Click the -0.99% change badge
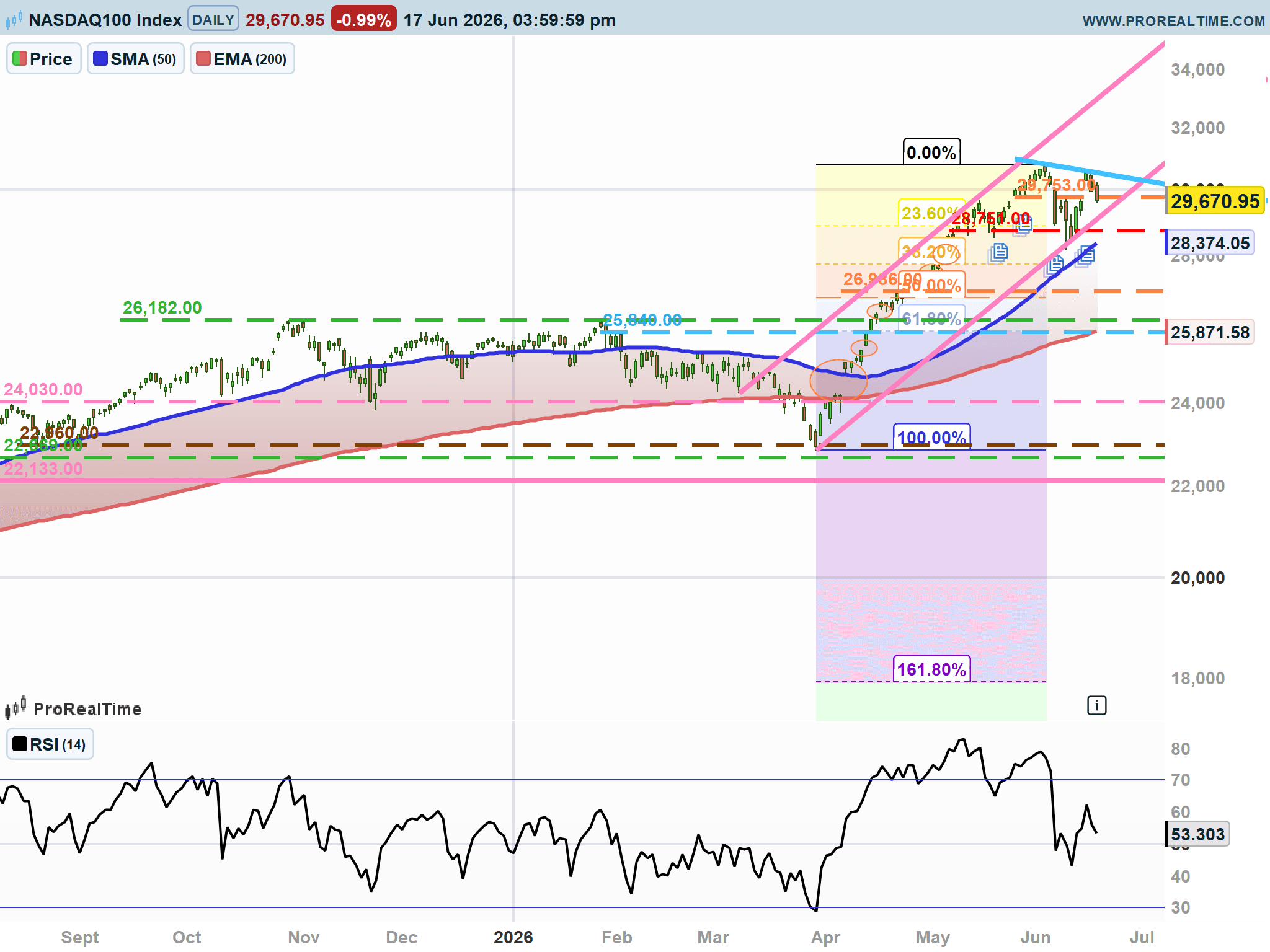The image size is (1270, 952). tap(363, 19)
